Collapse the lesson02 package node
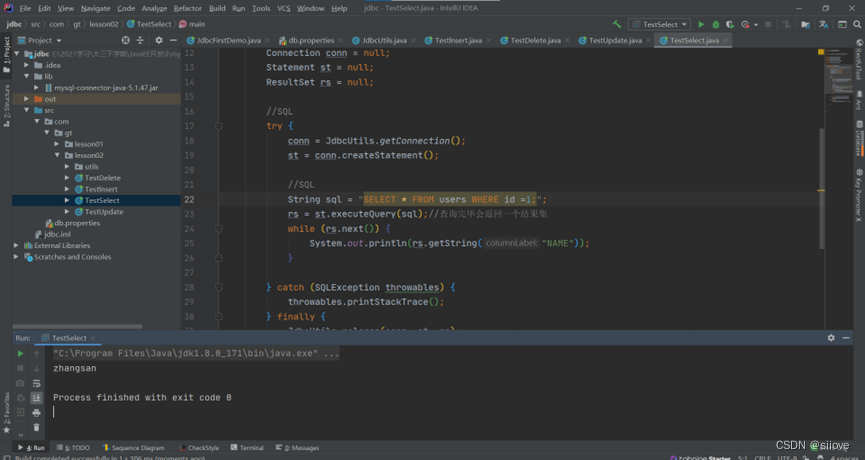The width and height of the screenshot is (865, 460). pyautogui.click(x=58, y=155)
